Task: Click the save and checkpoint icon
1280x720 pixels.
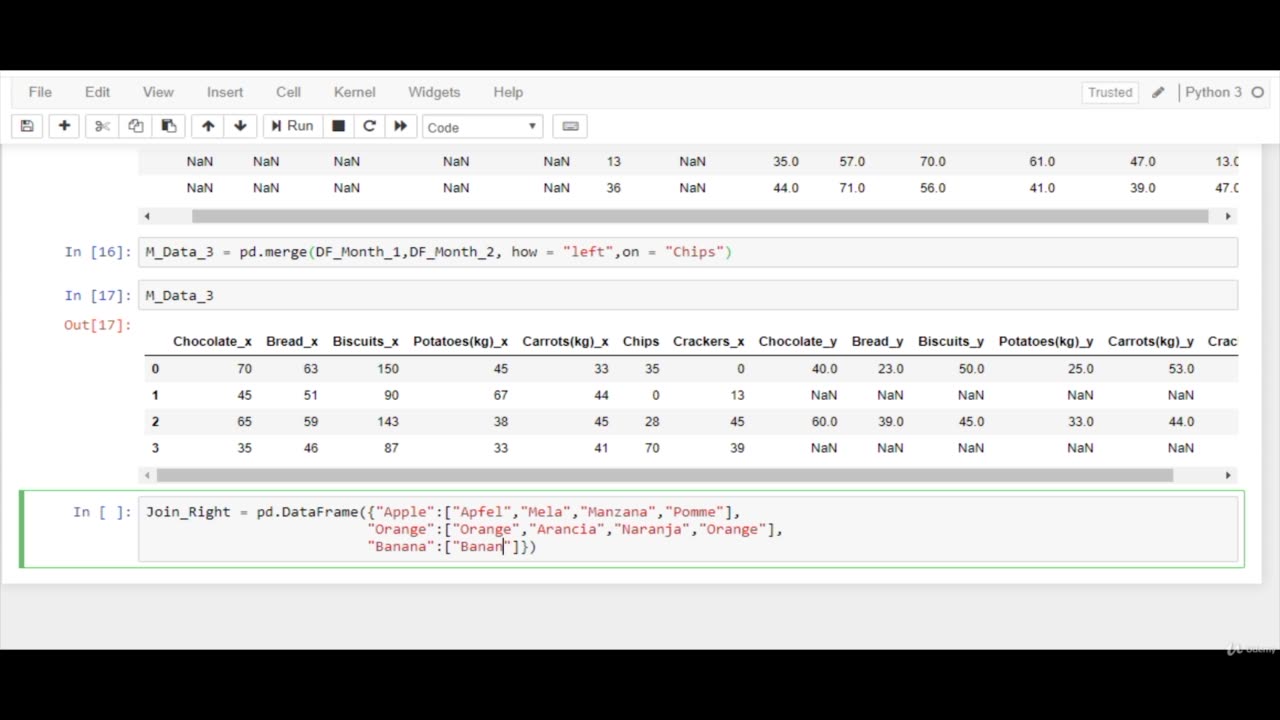Action: (27, 126)
